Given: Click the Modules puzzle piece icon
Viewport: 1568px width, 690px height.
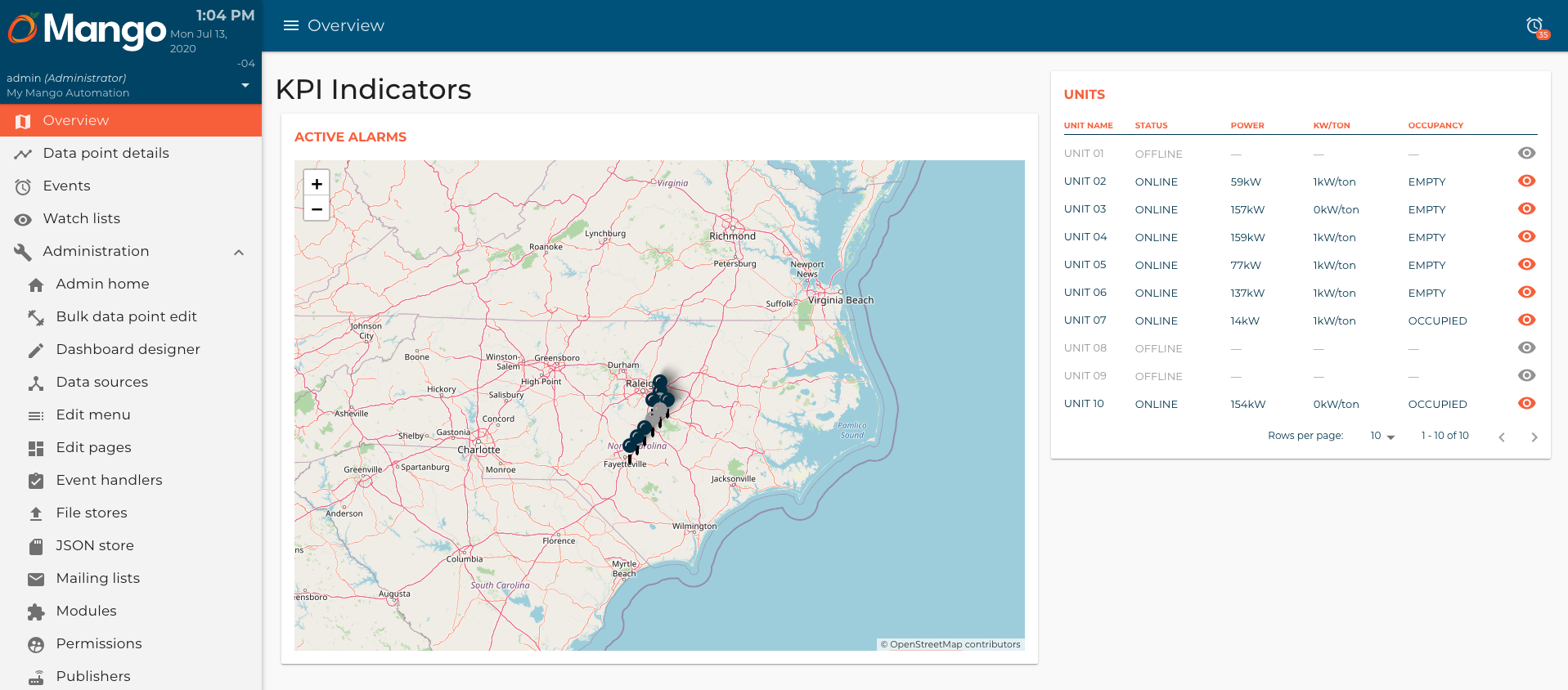Looking at the screenshot, I should coord(36,612).
